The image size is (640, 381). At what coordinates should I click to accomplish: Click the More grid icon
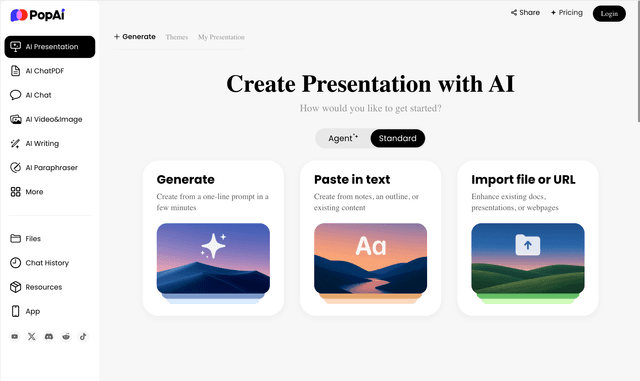click(x=16, y=192)
